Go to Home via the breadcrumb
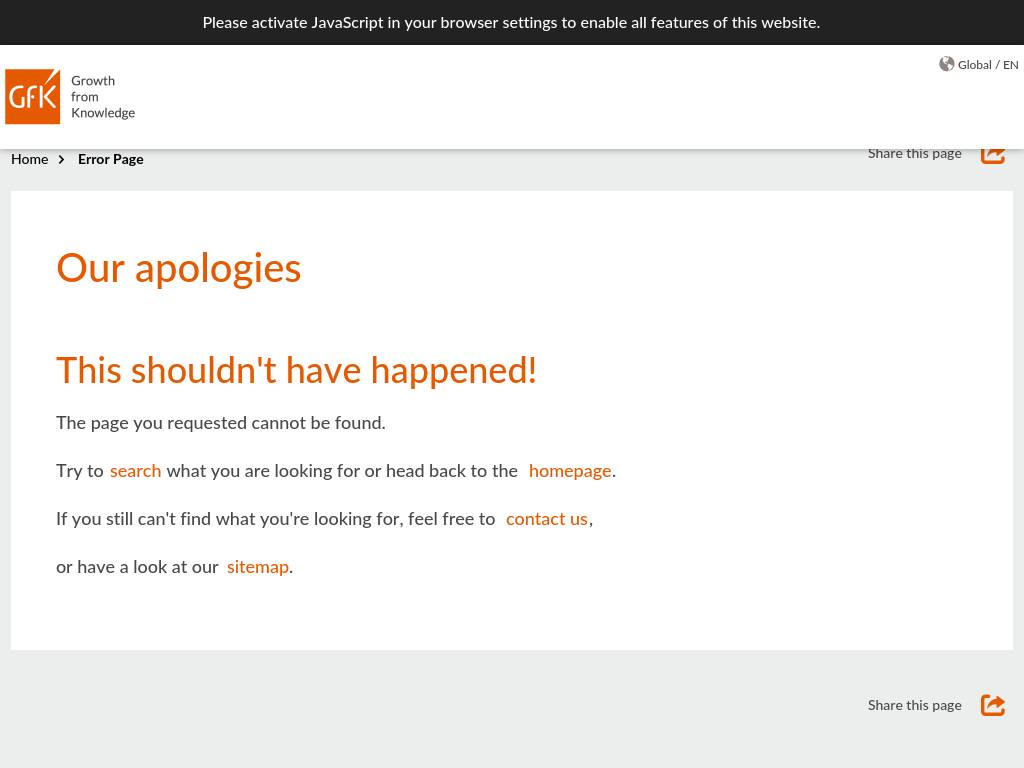The image size is (1024, 768). tap(29, 160)
